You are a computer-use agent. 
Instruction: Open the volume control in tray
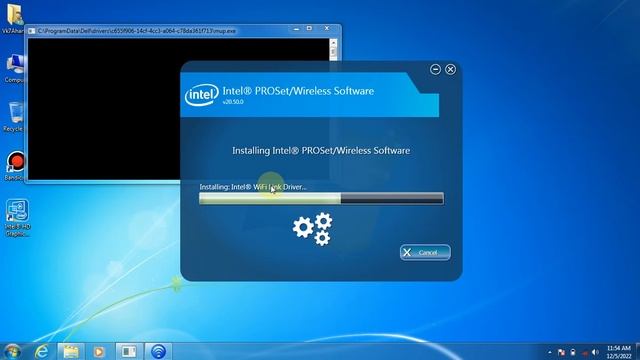pyautogui.click(x=595, y=352)
